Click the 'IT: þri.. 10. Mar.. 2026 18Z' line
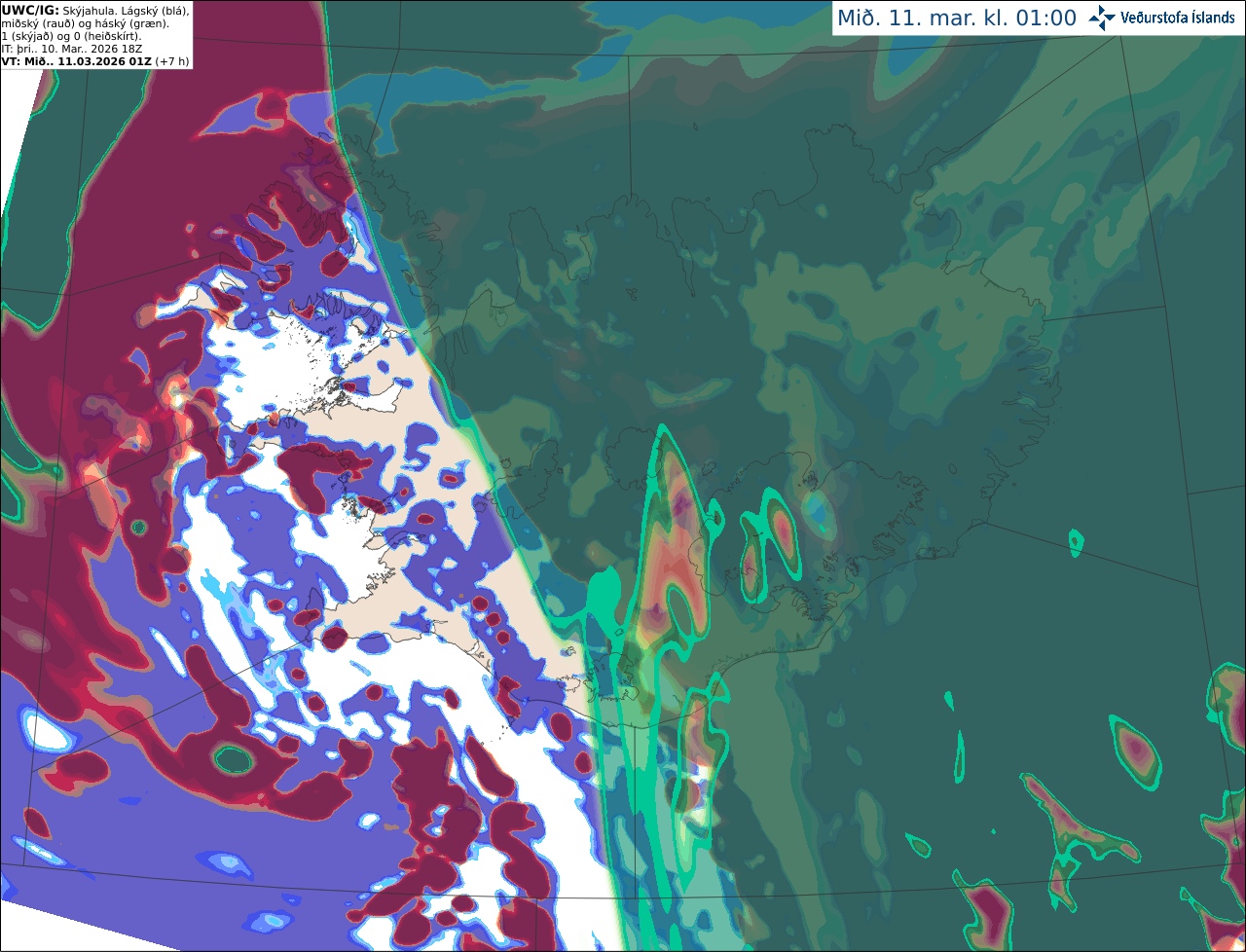The width and height of the screenshot is (1246, 952). [x=72, y=49]
